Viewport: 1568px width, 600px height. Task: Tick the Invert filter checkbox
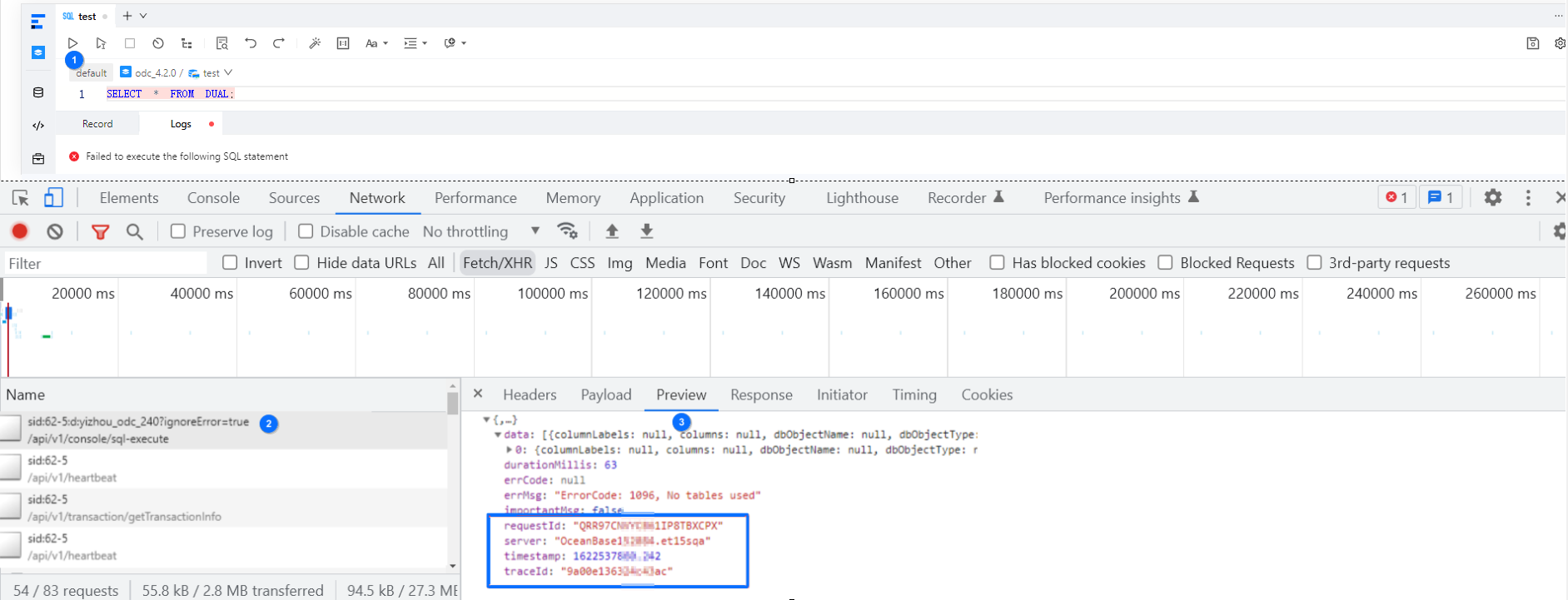click(x=231, y=263)
